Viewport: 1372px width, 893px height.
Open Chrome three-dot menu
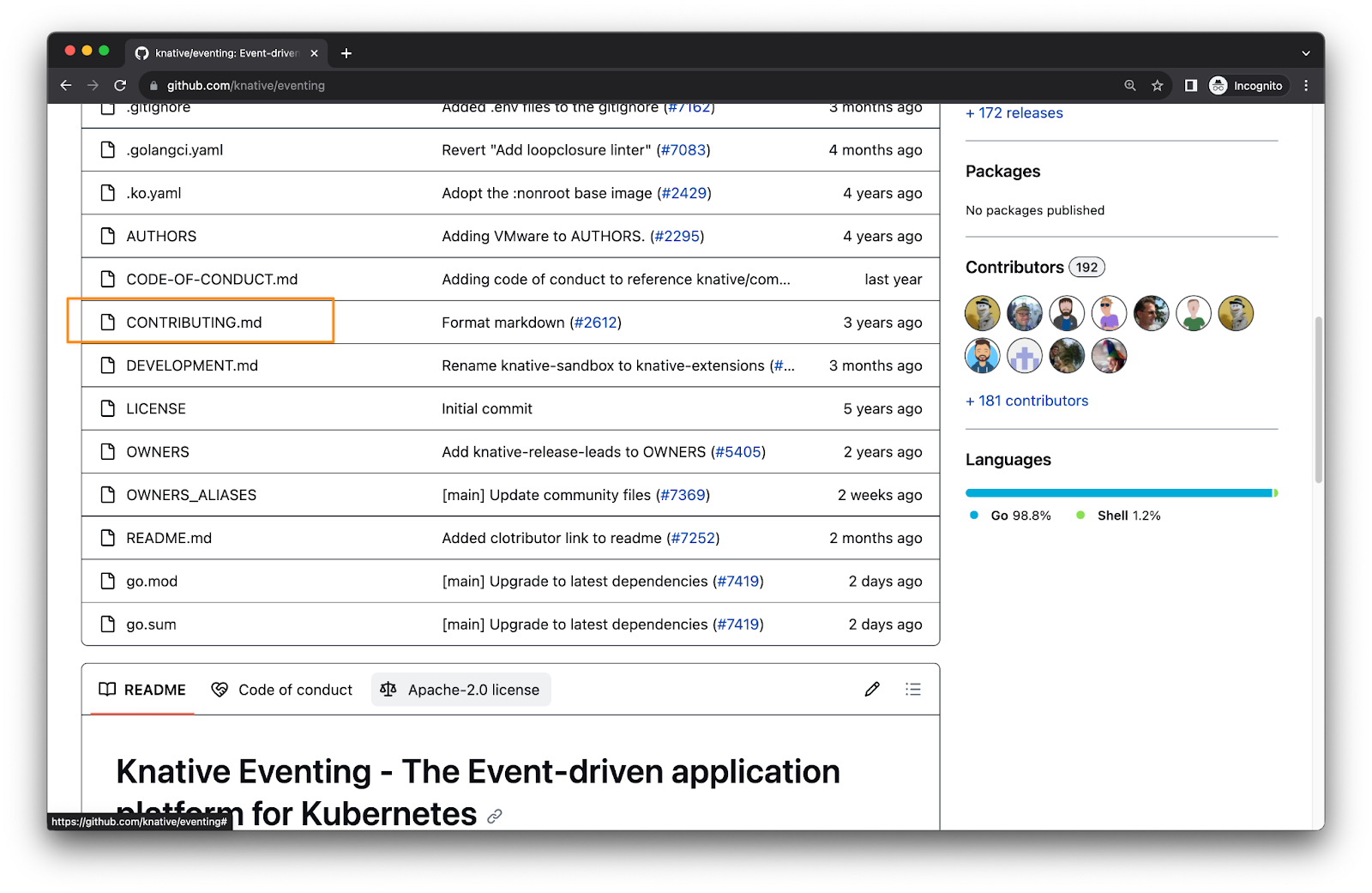(x=1306, y=86)
